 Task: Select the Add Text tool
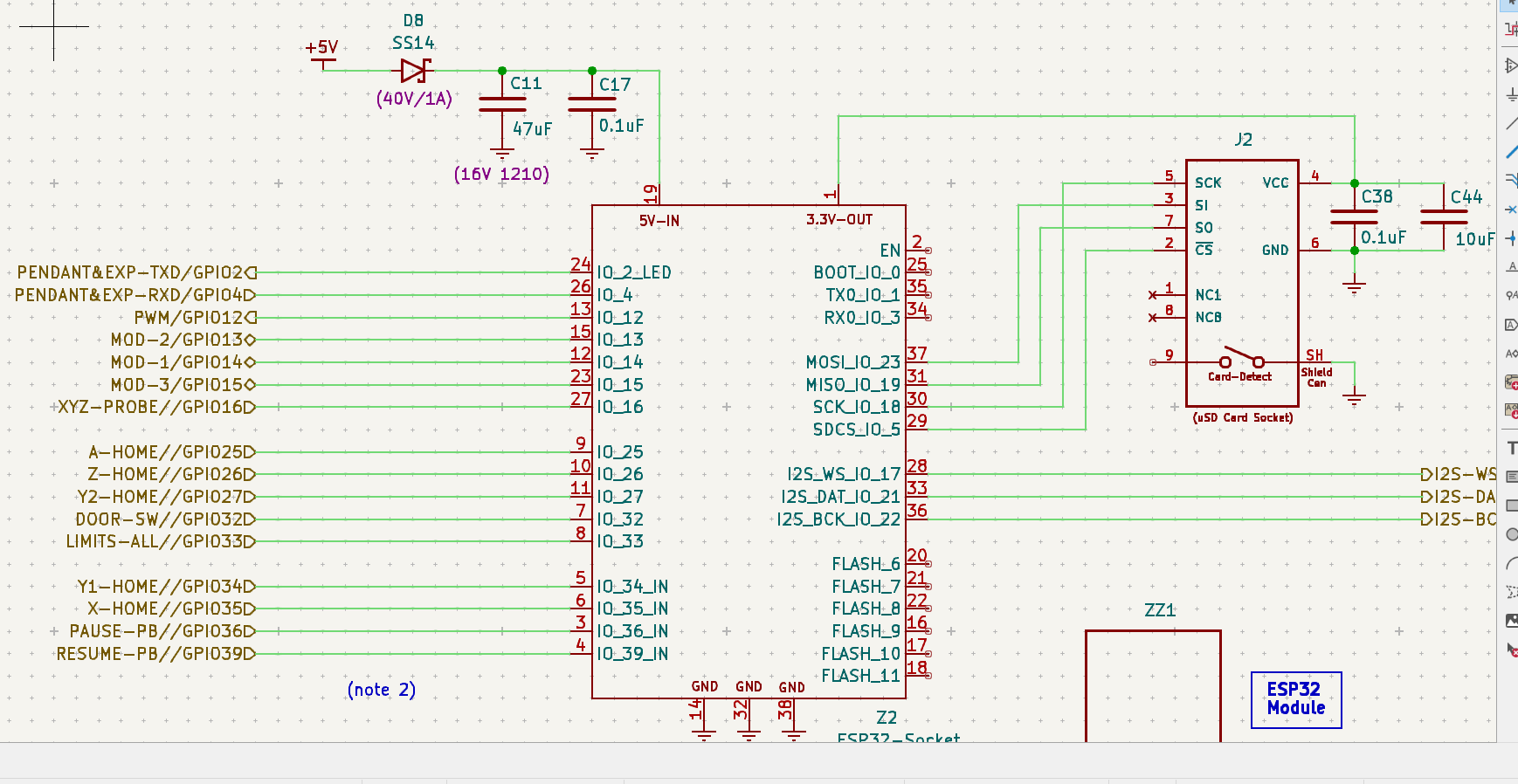point(1511,448)
